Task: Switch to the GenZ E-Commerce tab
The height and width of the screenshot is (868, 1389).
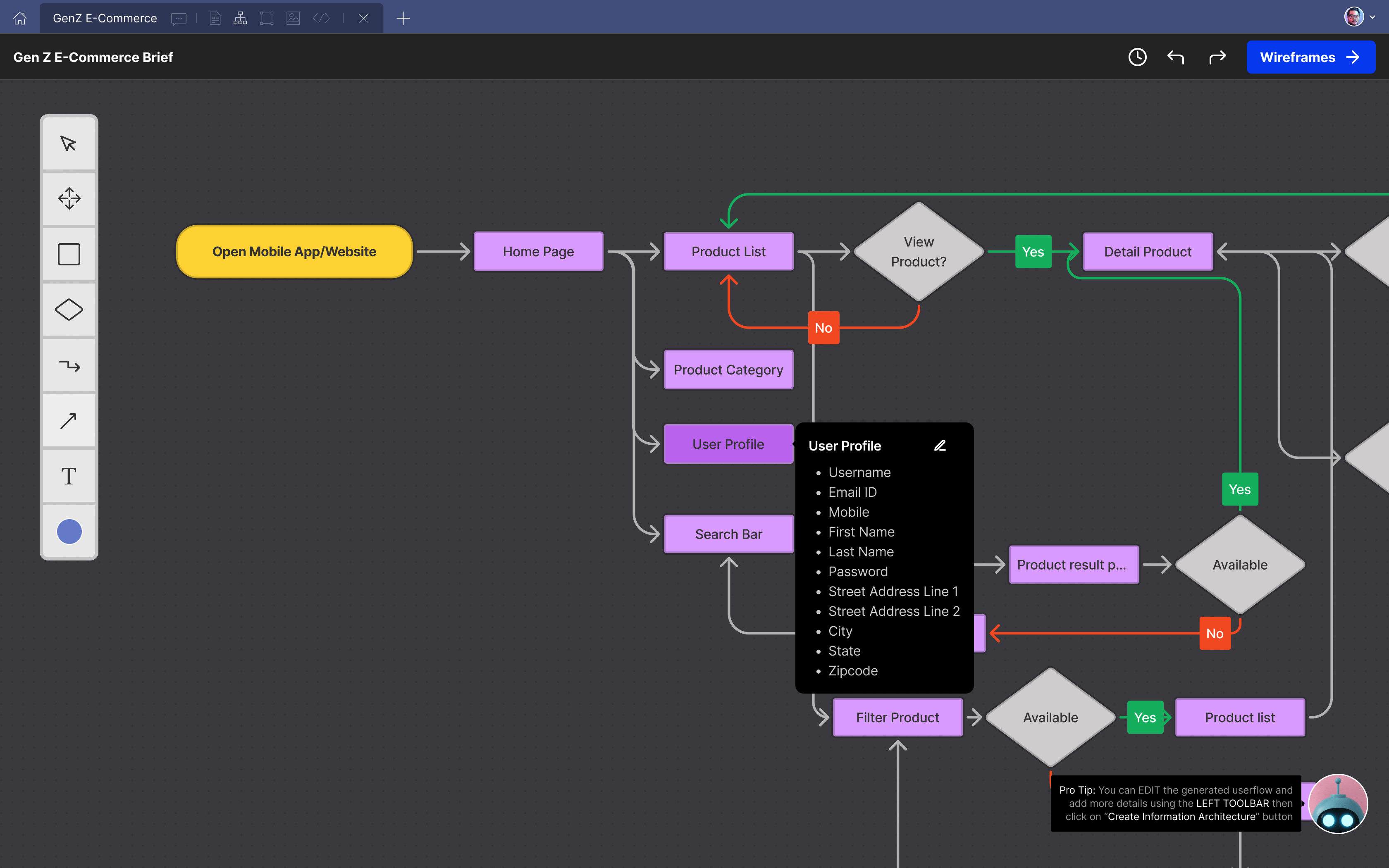Action: 105,18
